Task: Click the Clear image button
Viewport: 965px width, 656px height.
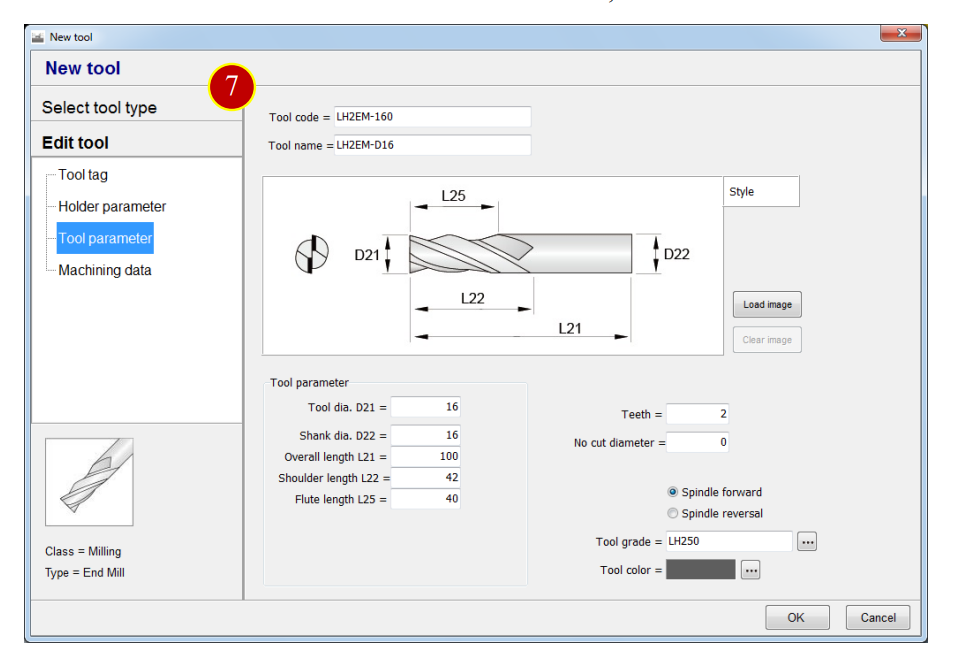Action: (767, 340)
